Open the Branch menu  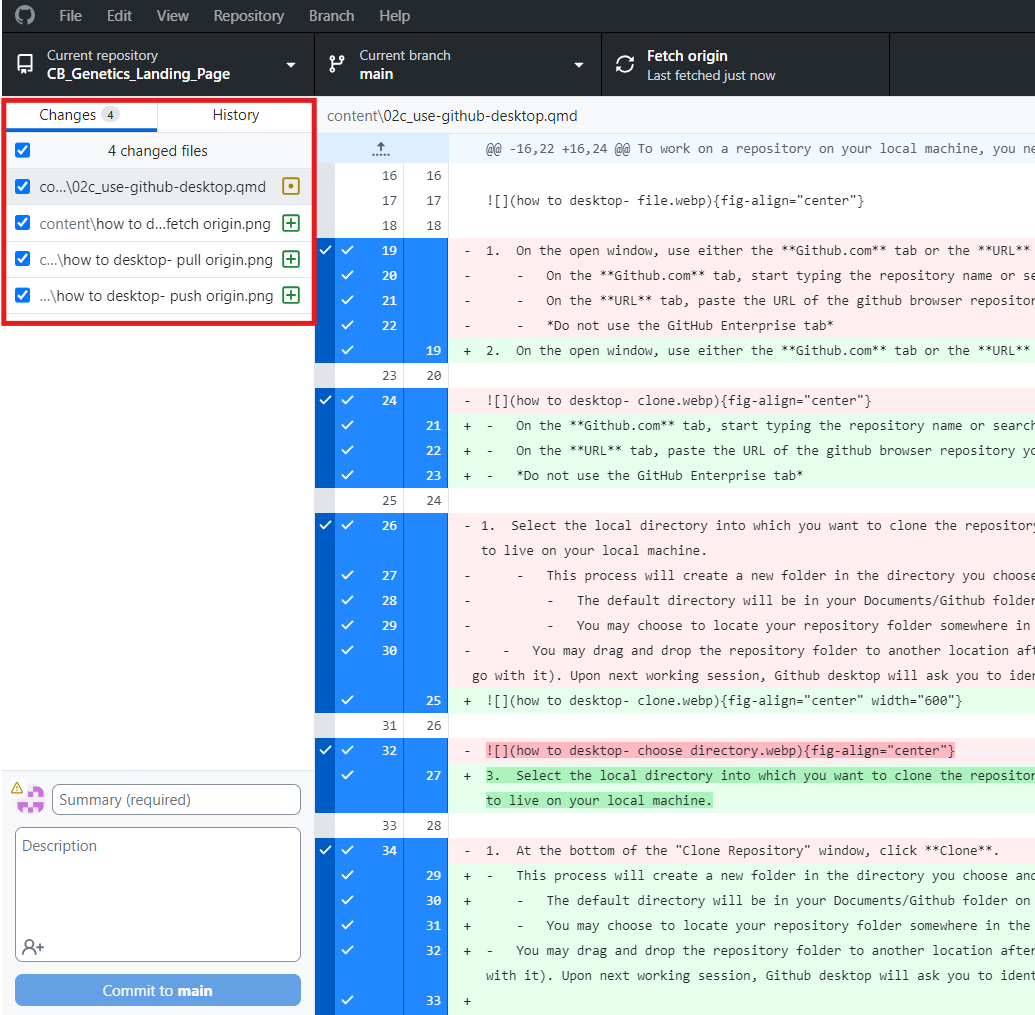[x=331, y=16]
